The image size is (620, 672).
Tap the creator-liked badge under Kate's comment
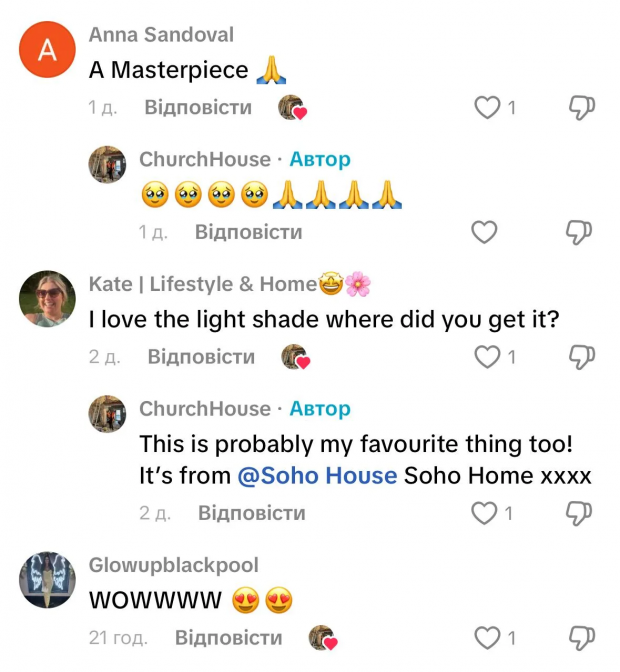tap(296, 357)
